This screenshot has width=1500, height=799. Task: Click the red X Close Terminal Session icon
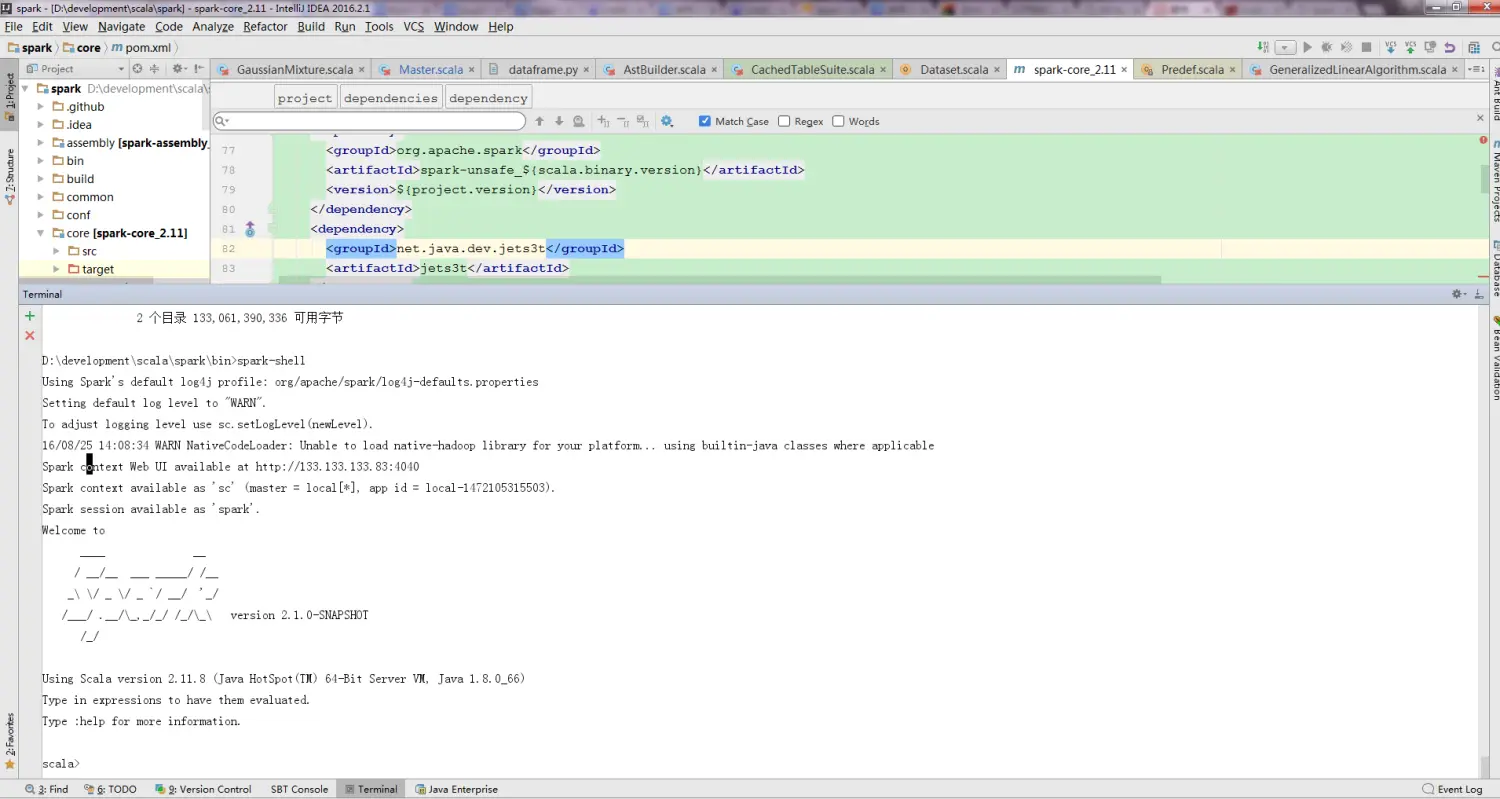pos(30,336)
